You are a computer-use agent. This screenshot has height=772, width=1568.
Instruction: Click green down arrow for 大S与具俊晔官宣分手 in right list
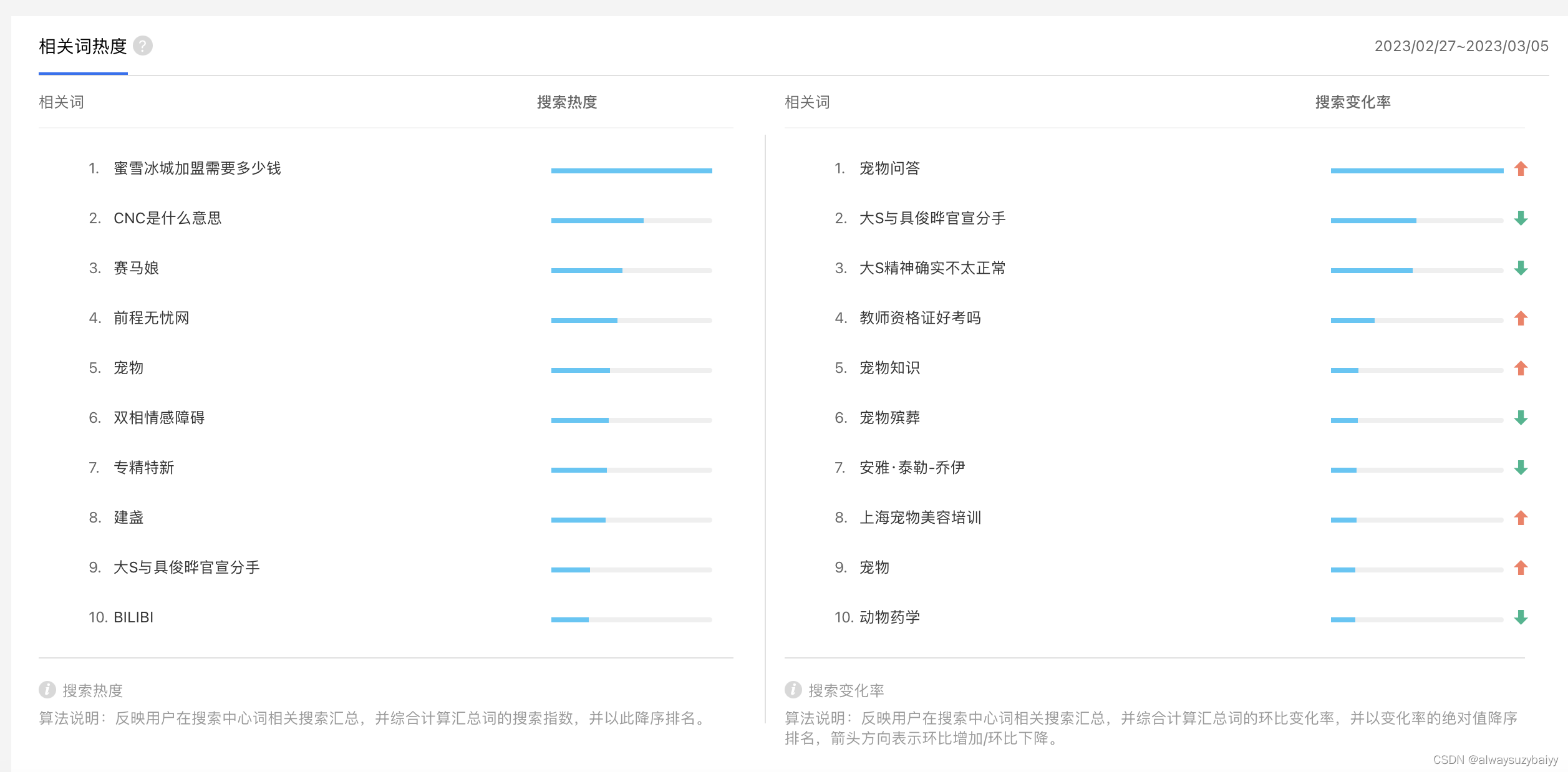[x=1521, y=218]
